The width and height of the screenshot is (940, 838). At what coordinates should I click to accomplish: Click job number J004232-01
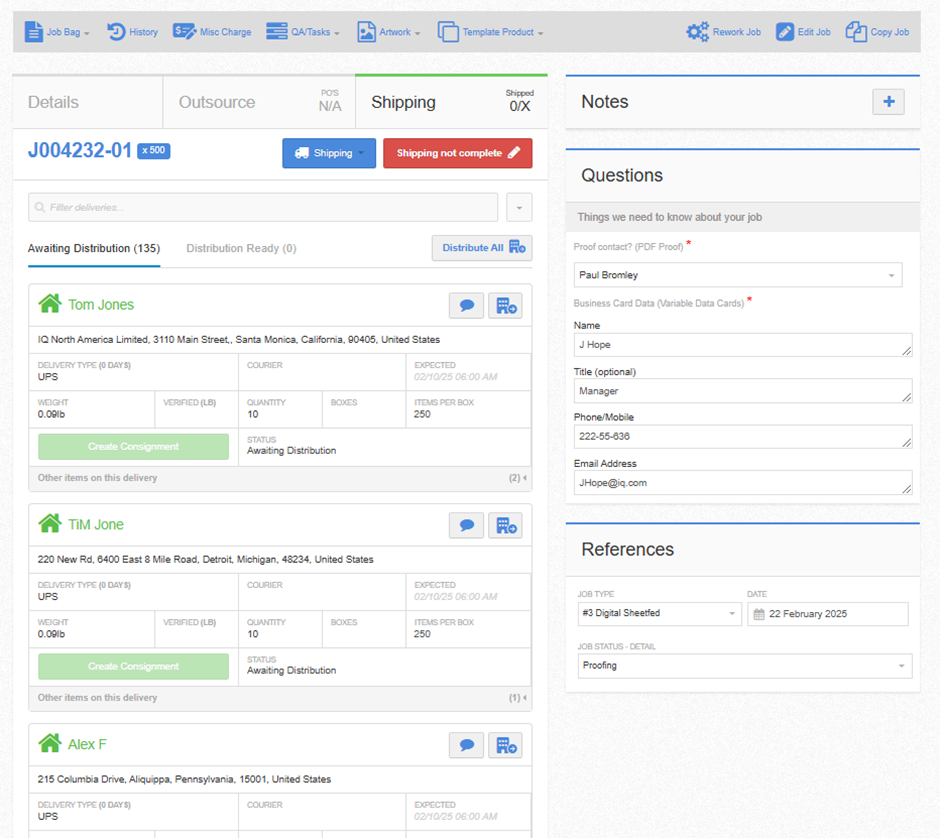point(80,150)
